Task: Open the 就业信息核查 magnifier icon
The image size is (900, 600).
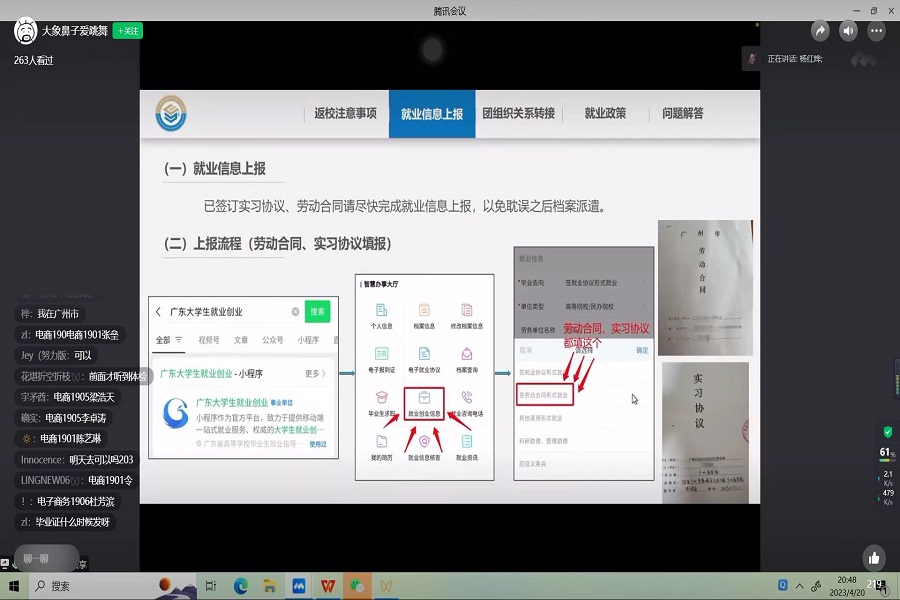Action: 422,441
